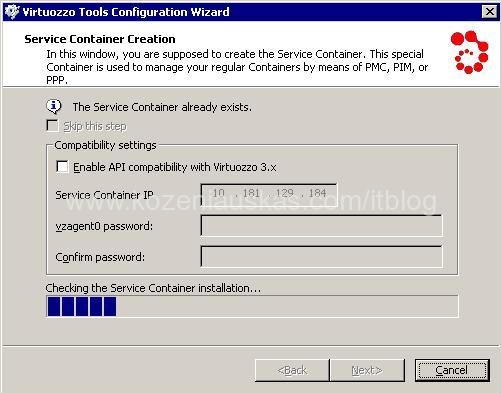501x393 pixels.
Task: Enable API compatibility with Virtuozzo 3.x
Action: (x=62, y=167)
